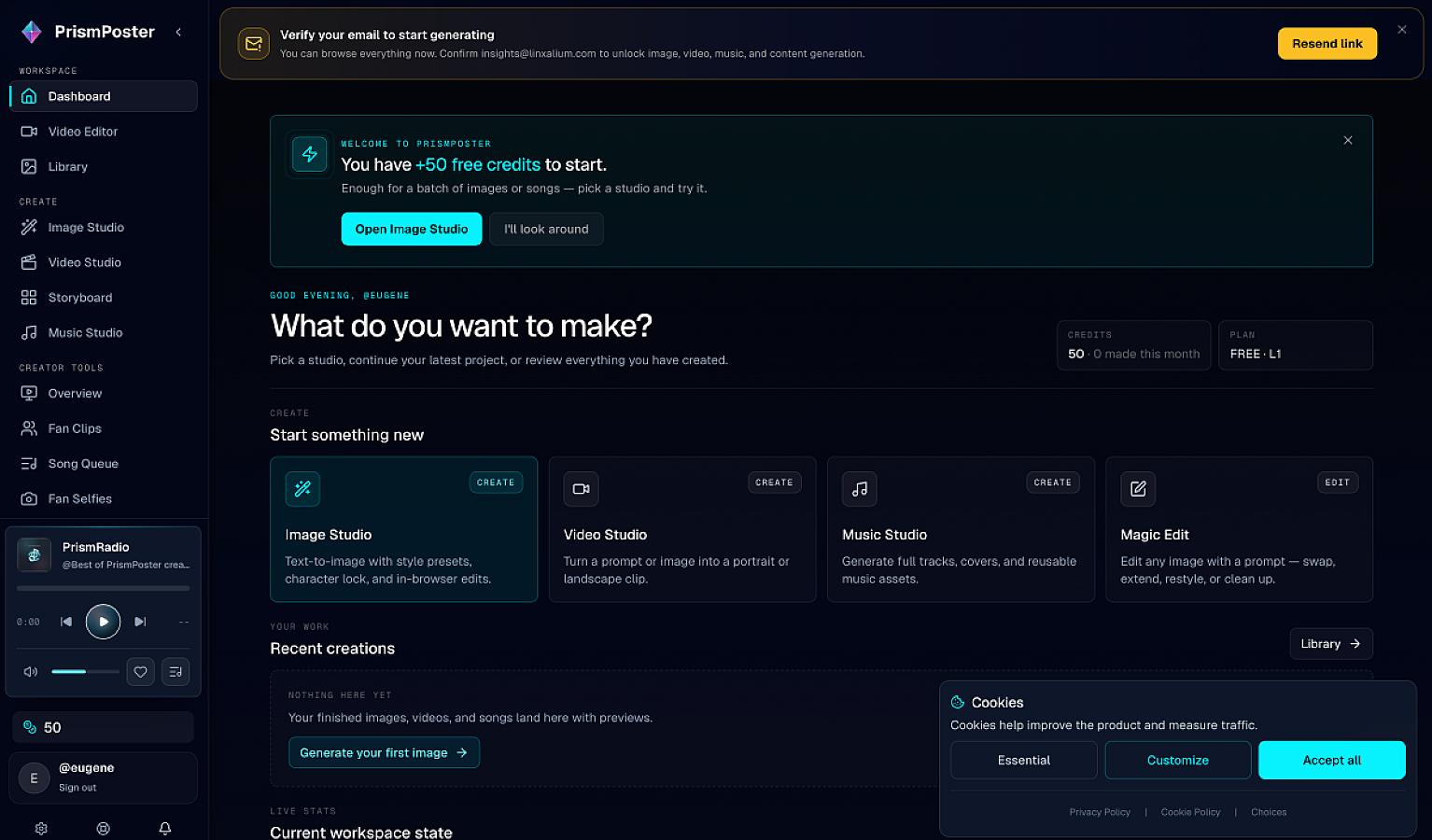Click the Magic Edit card pencil icon
The height and width of the screenshot is (840, 1432).
tap(1138, 489)
